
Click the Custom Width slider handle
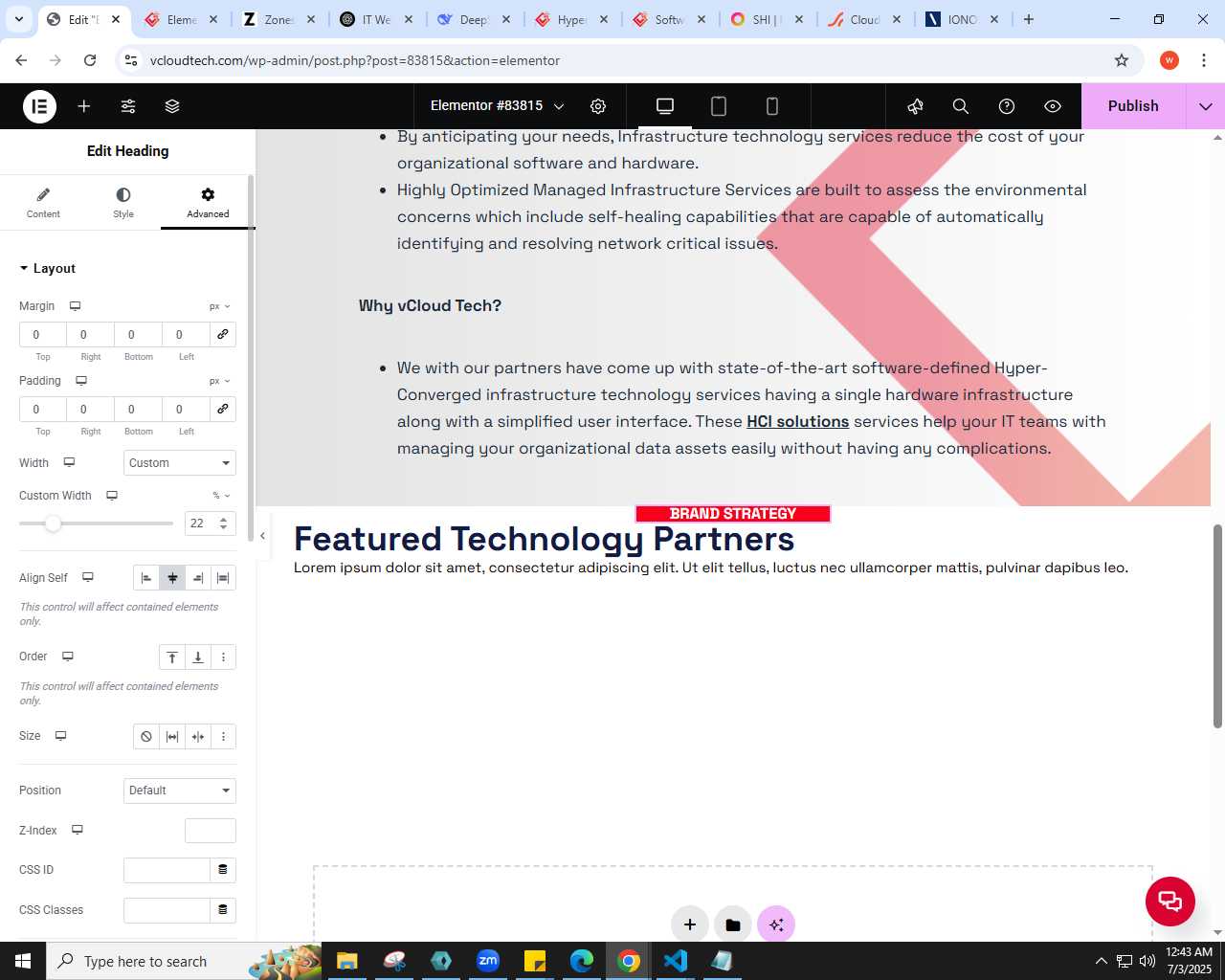point(53,523)
